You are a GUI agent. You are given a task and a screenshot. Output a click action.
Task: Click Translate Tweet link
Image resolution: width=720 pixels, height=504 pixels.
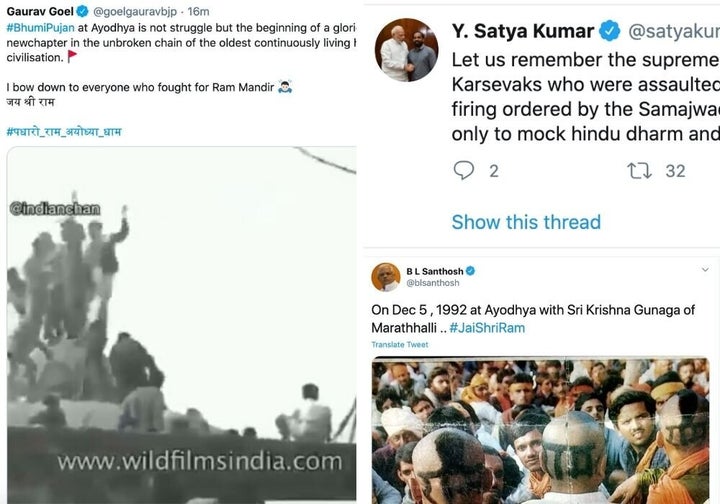click(400, 344)
